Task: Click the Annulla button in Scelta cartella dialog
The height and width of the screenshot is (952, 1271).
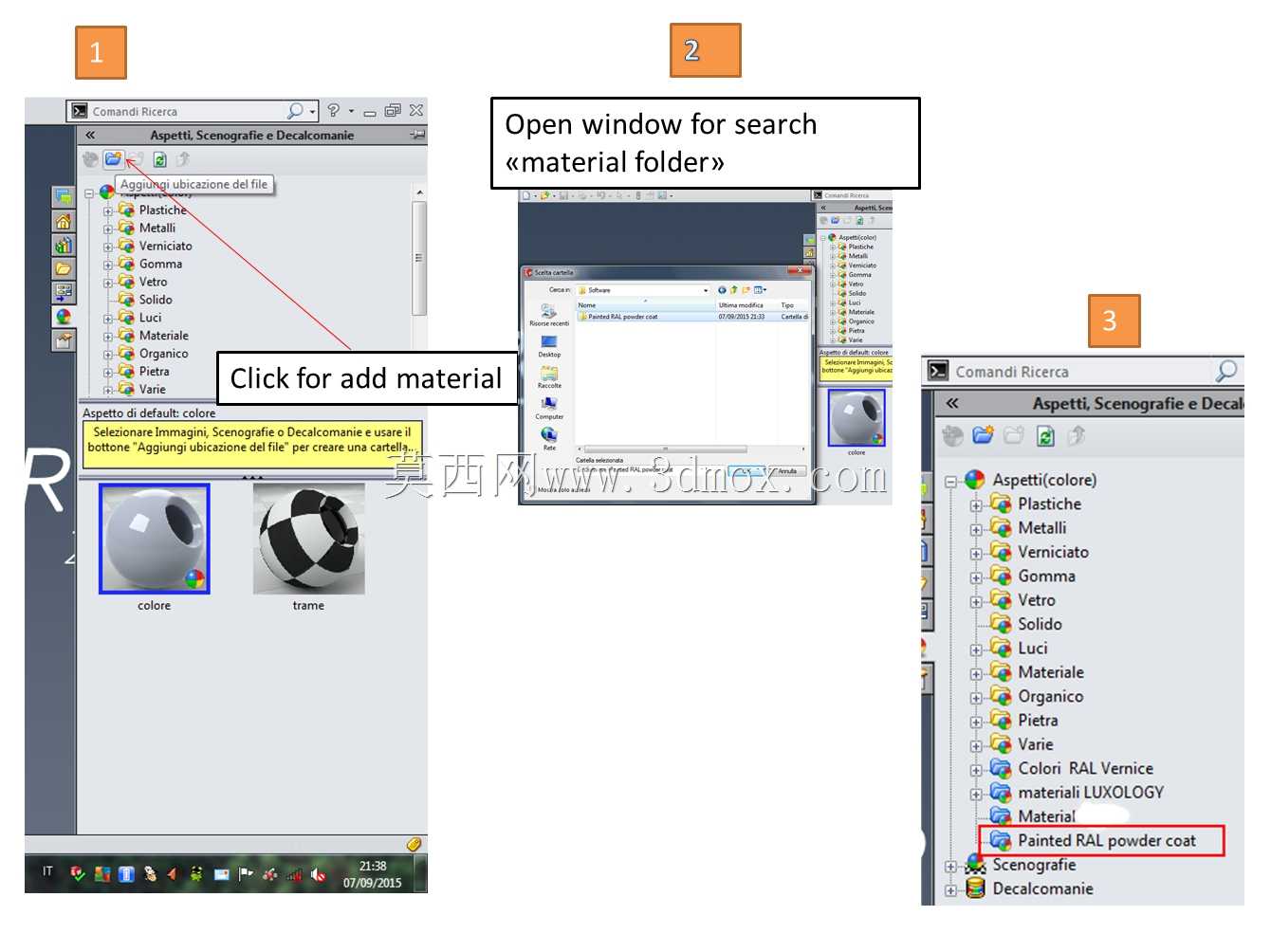Action: point(786,471)
